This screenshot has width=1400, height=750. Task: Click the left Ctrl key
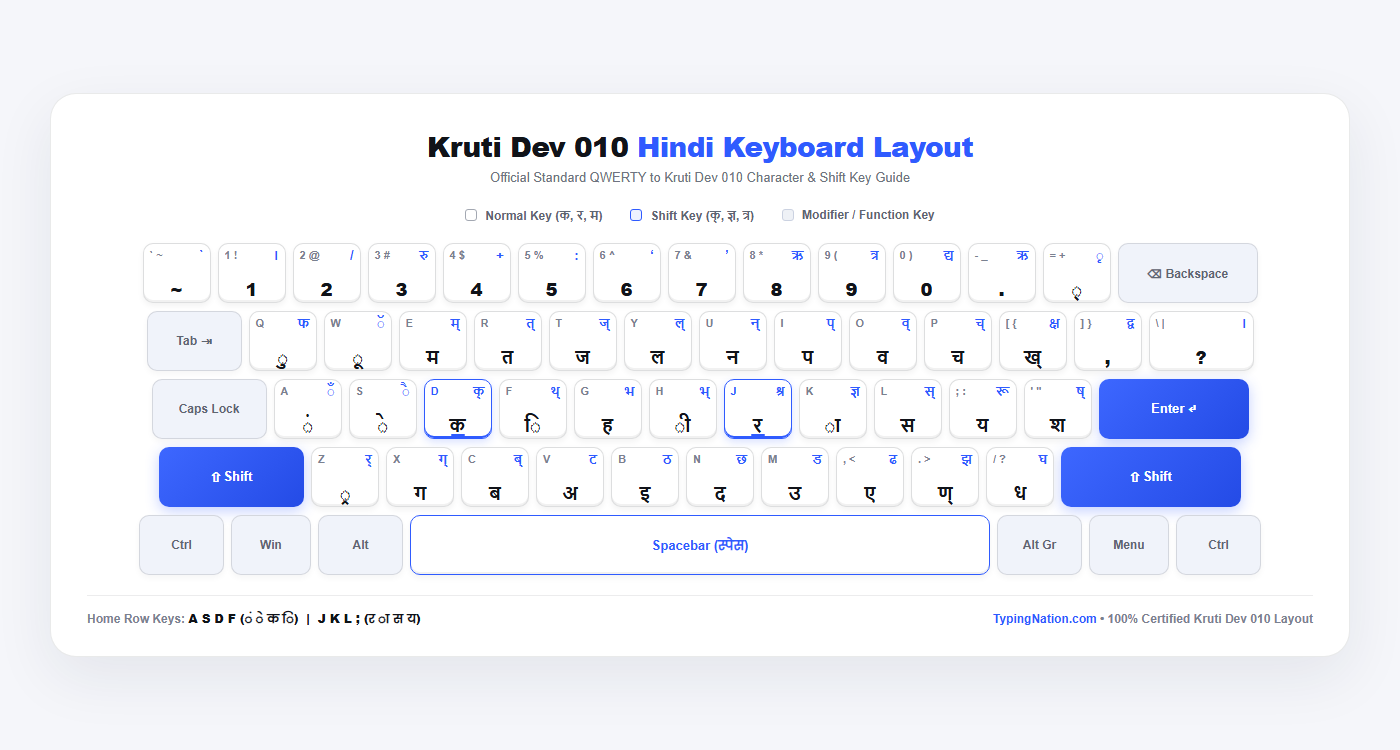pyautogui.click(x=181, y=545)
